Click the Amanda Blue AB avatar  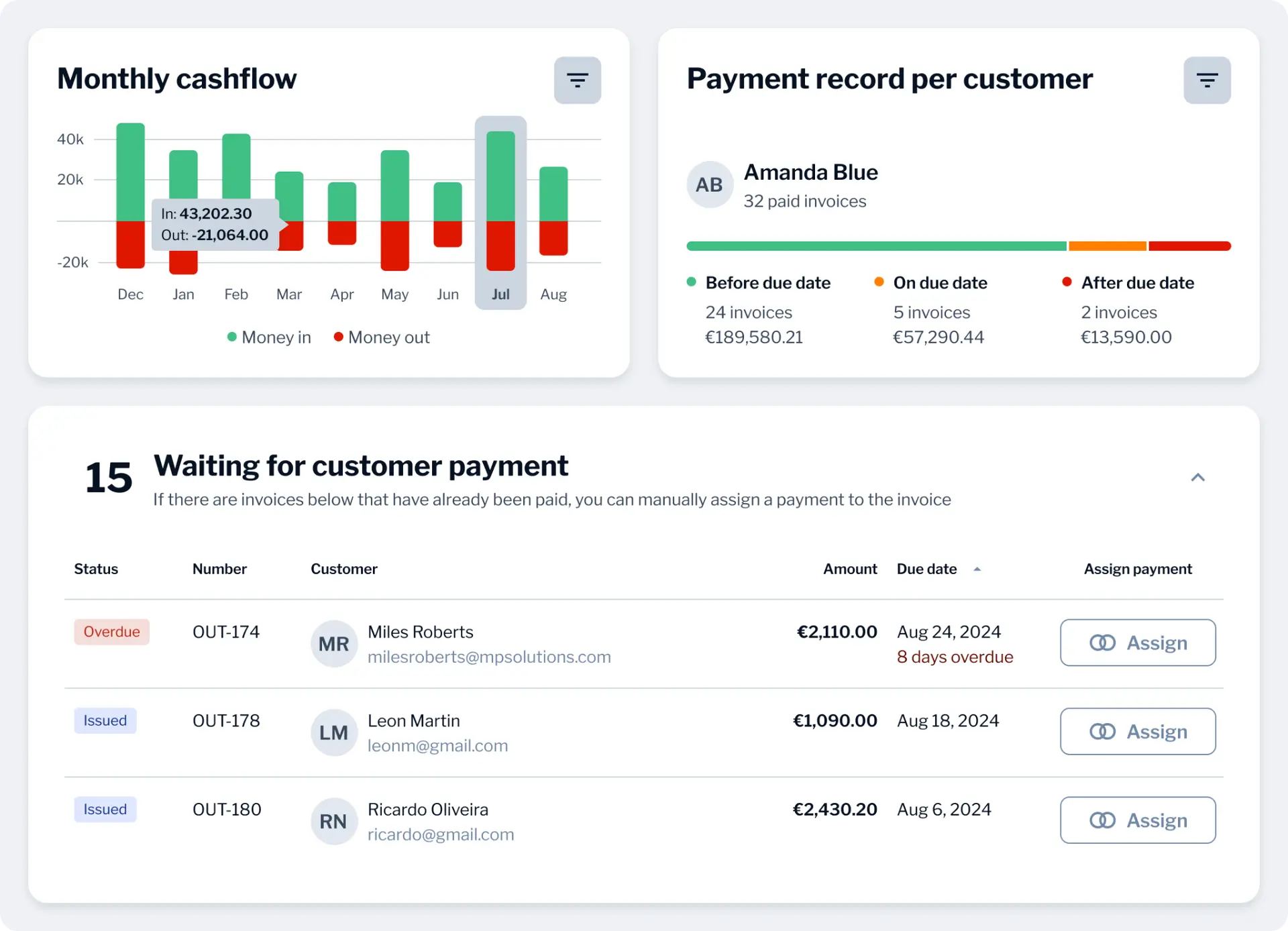(x=709, y=184)
